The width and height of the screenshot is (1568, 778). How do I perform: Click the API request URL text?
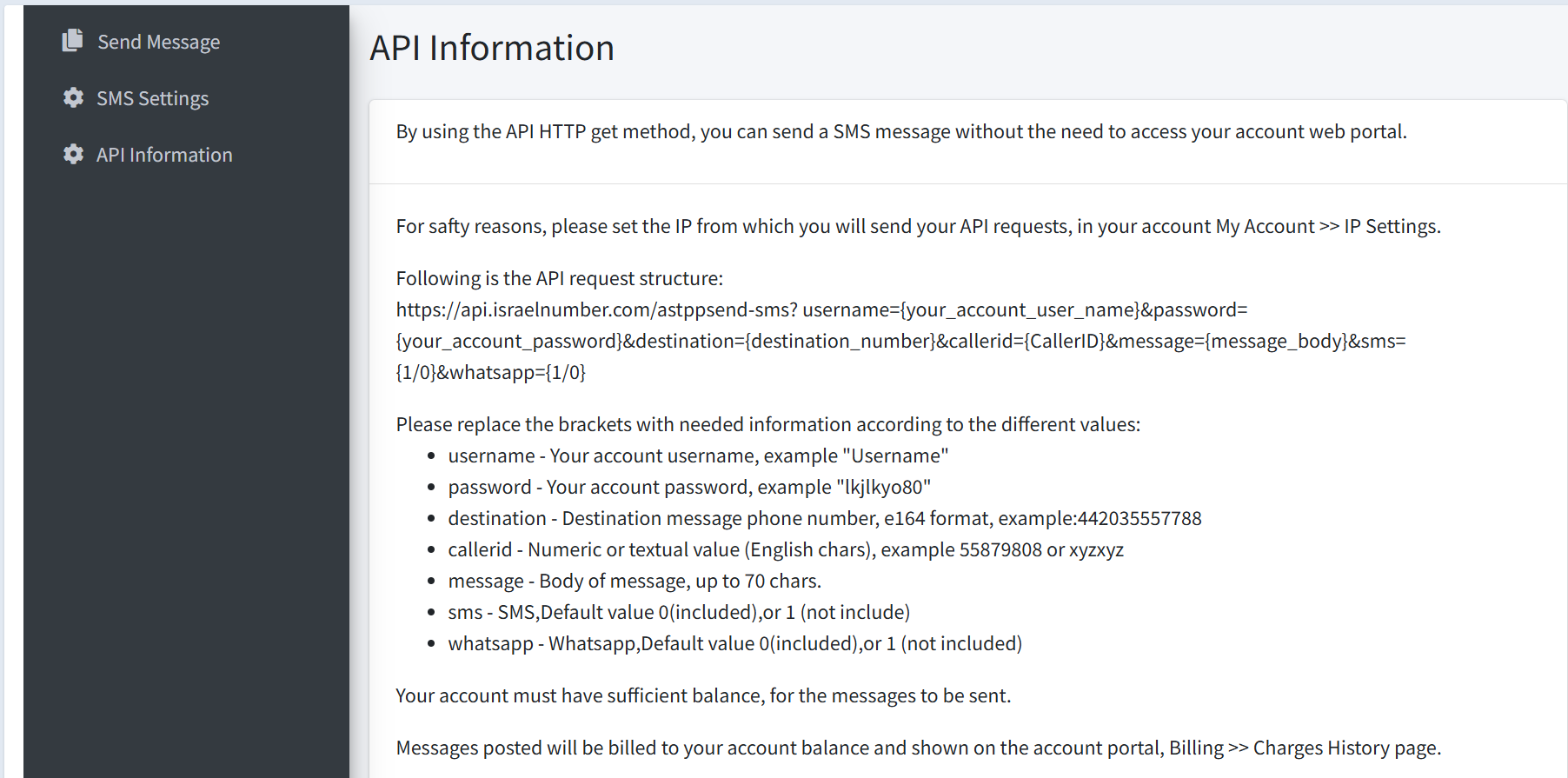point(900,341)
